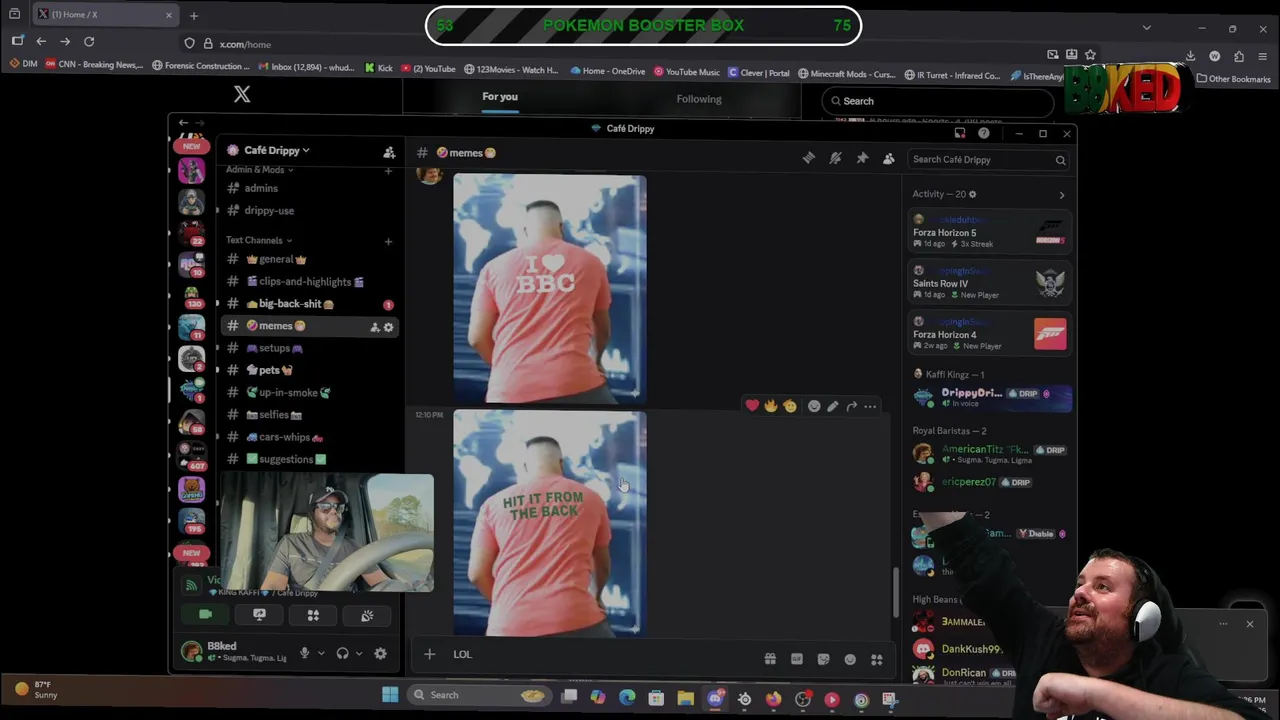
Task: Open Activity settings gear icon
Action: point(972,194)
